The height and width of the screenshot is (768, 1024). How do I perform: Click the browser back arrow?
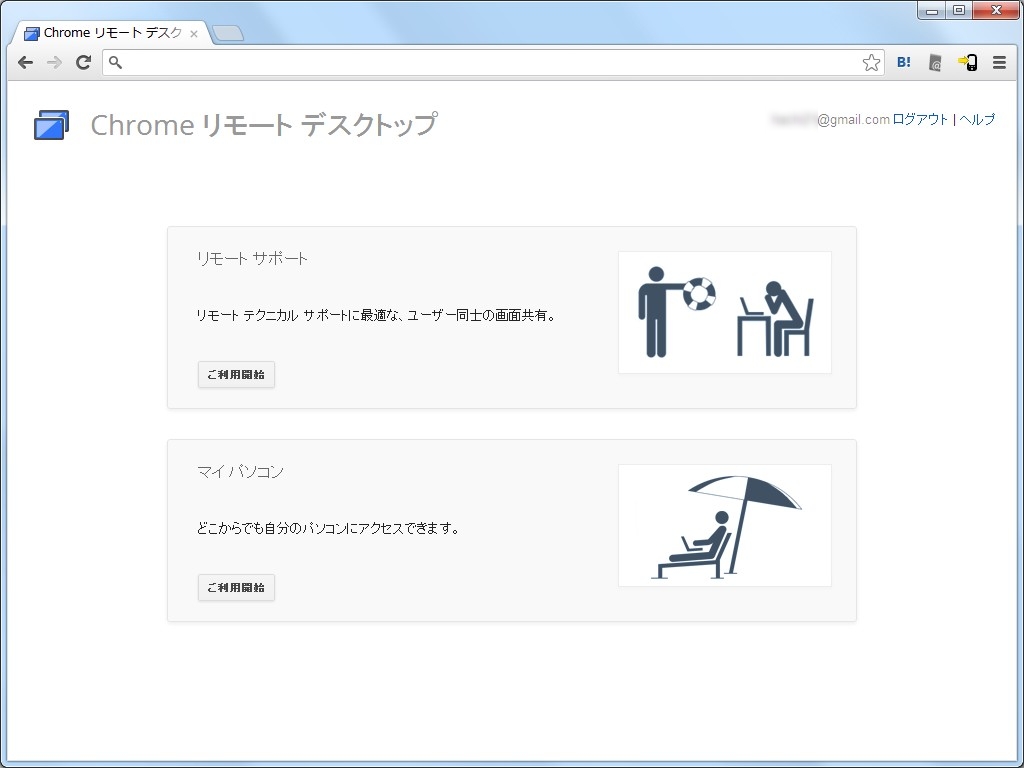click(x=26, y=62)
